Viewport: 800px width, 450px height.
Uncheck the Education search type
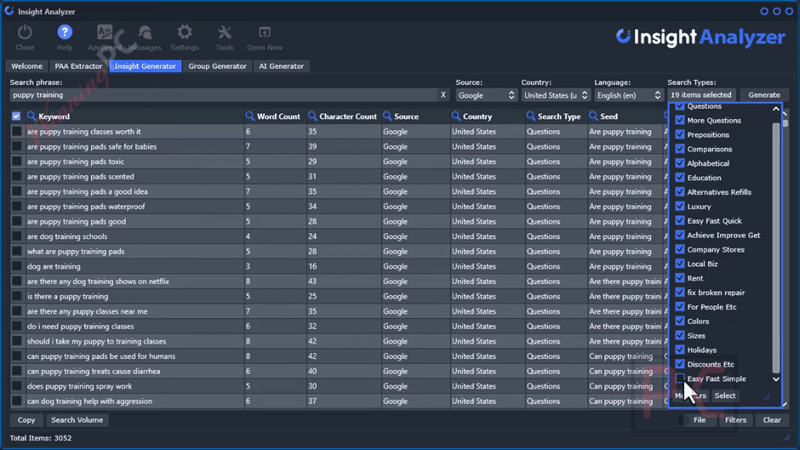[x=680, y=178]
